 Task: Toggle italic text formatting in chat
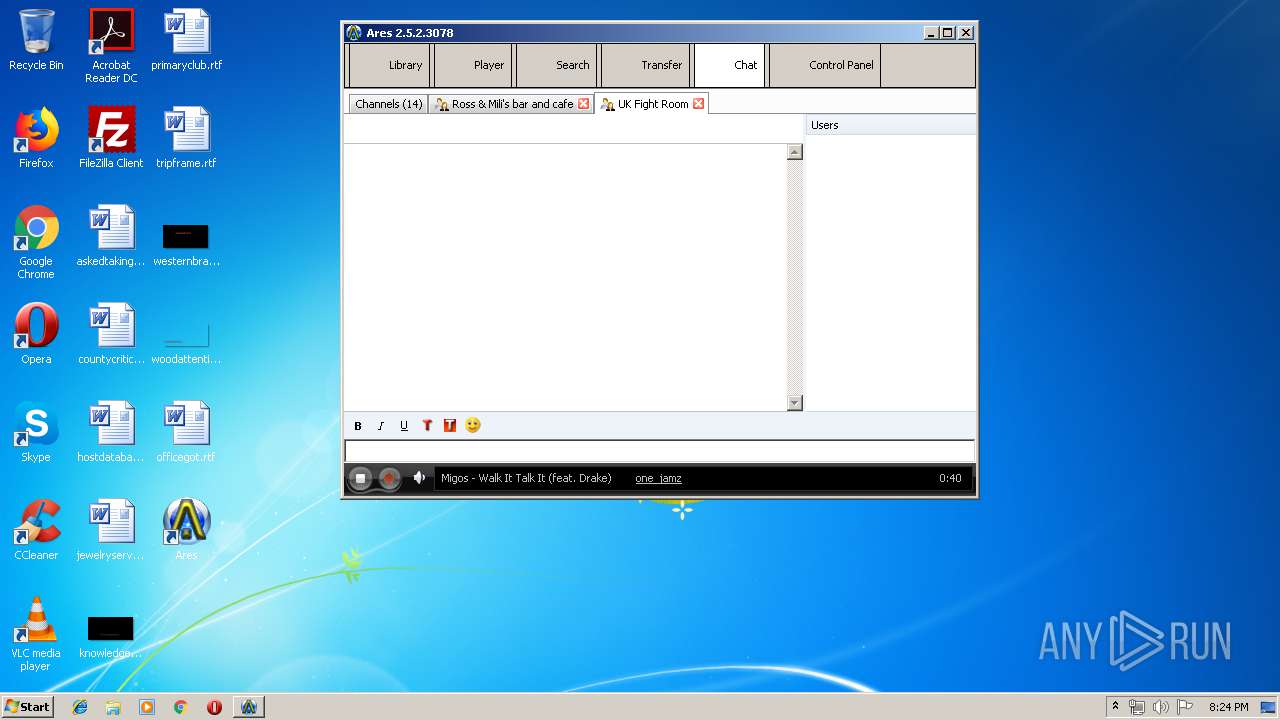click(381, 426)
